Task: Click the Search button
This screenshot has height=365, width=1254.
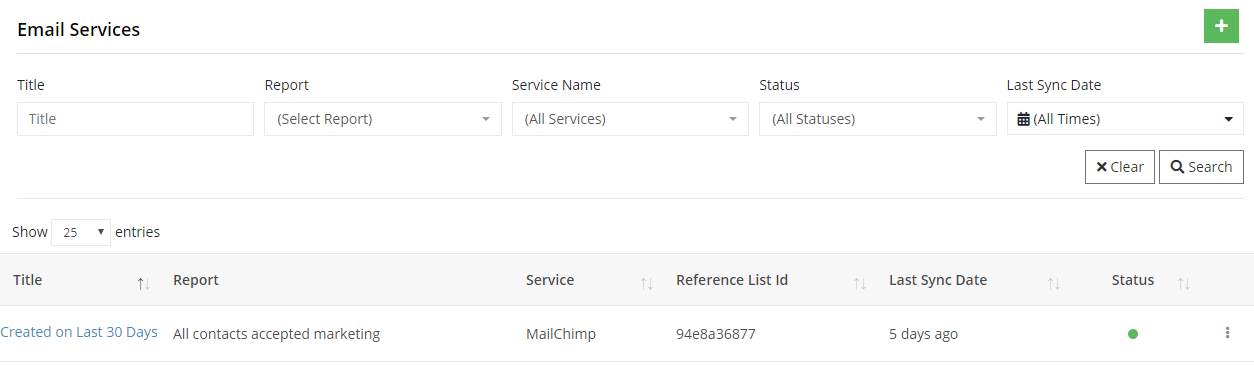Action: point(1201,167)
